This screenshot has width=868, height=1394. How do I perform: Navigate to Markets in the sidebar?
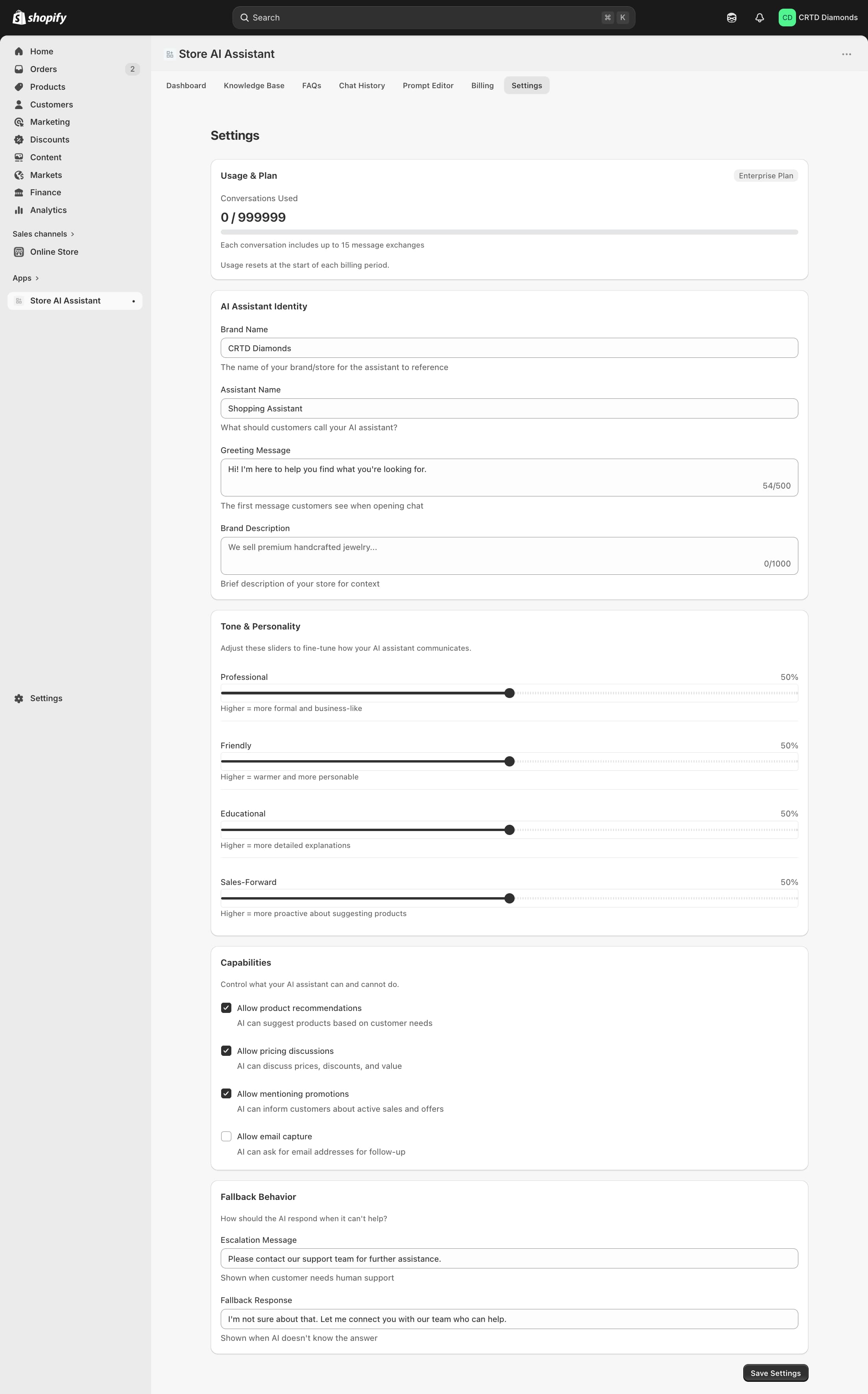pyautogui.click(x=46, y=175)
